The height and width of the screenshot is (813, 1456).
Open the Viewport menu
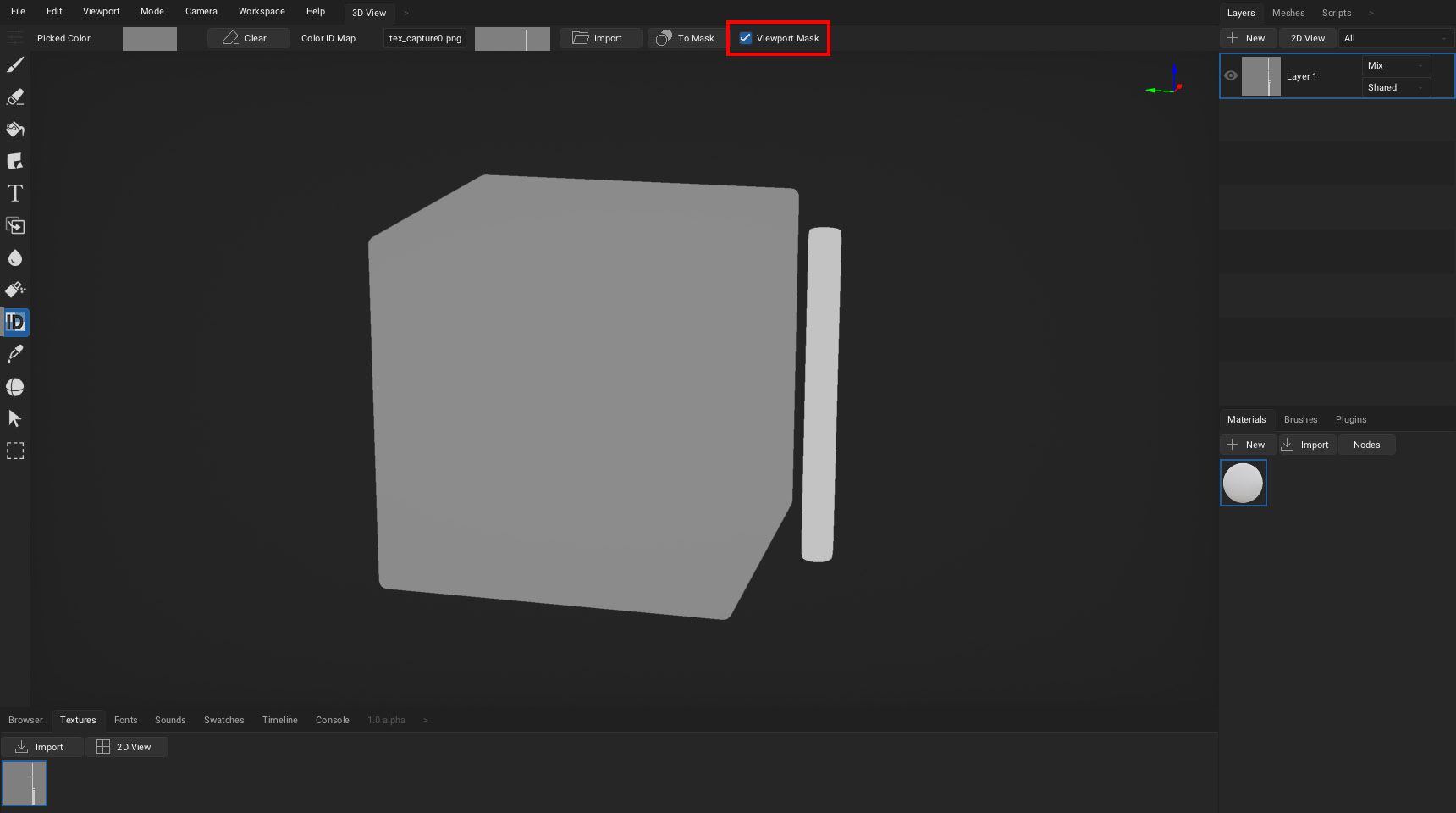tap(102, 11)
